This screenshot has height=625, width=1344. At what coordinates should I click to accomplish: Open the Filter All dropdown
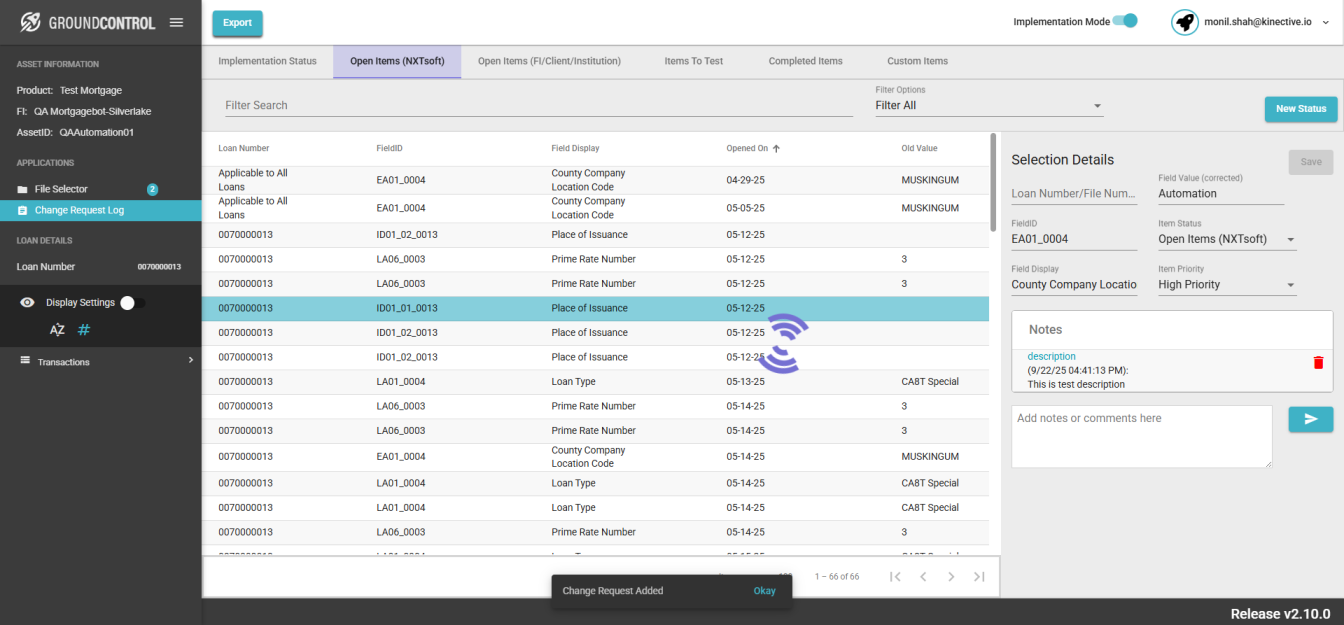989,105
